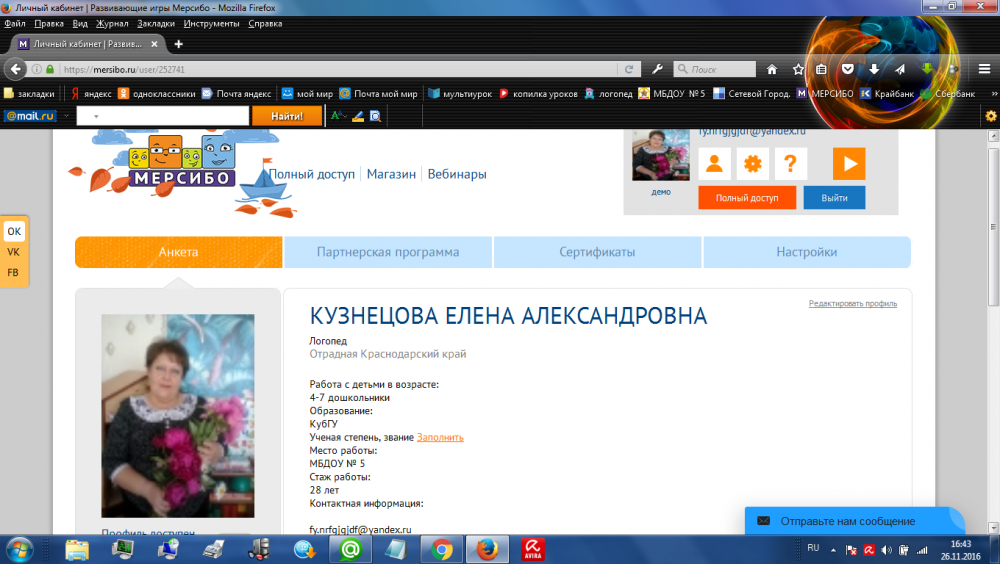This screenshot has width=1000, height=564.
Task: Open the Windows Start menu
Action: click(19, 549)
